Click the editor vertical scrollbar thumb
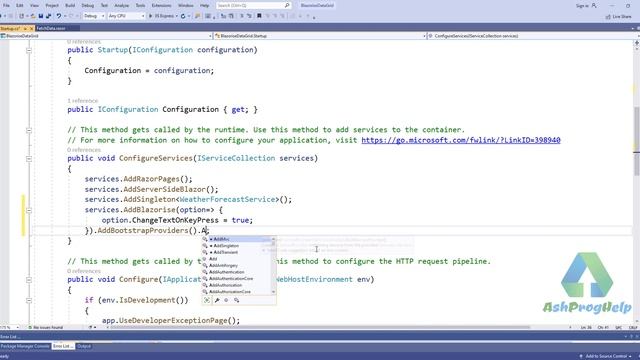This screenshot has height=360, width=640. tap(636, 141)
